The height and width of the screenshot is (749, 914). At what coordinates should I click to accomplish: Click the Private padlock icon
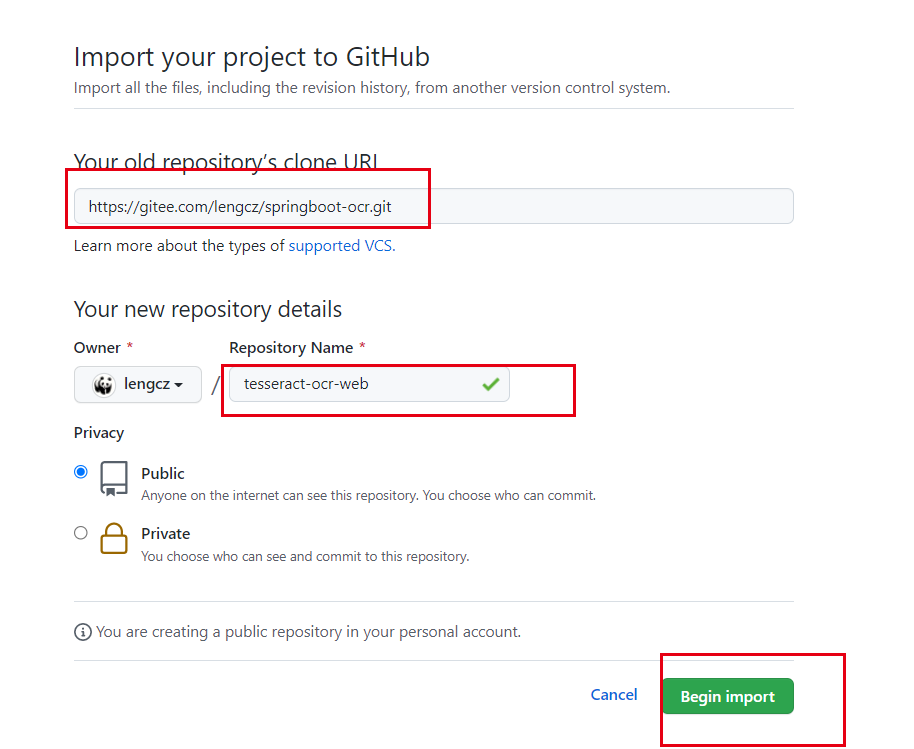(114, 538)
